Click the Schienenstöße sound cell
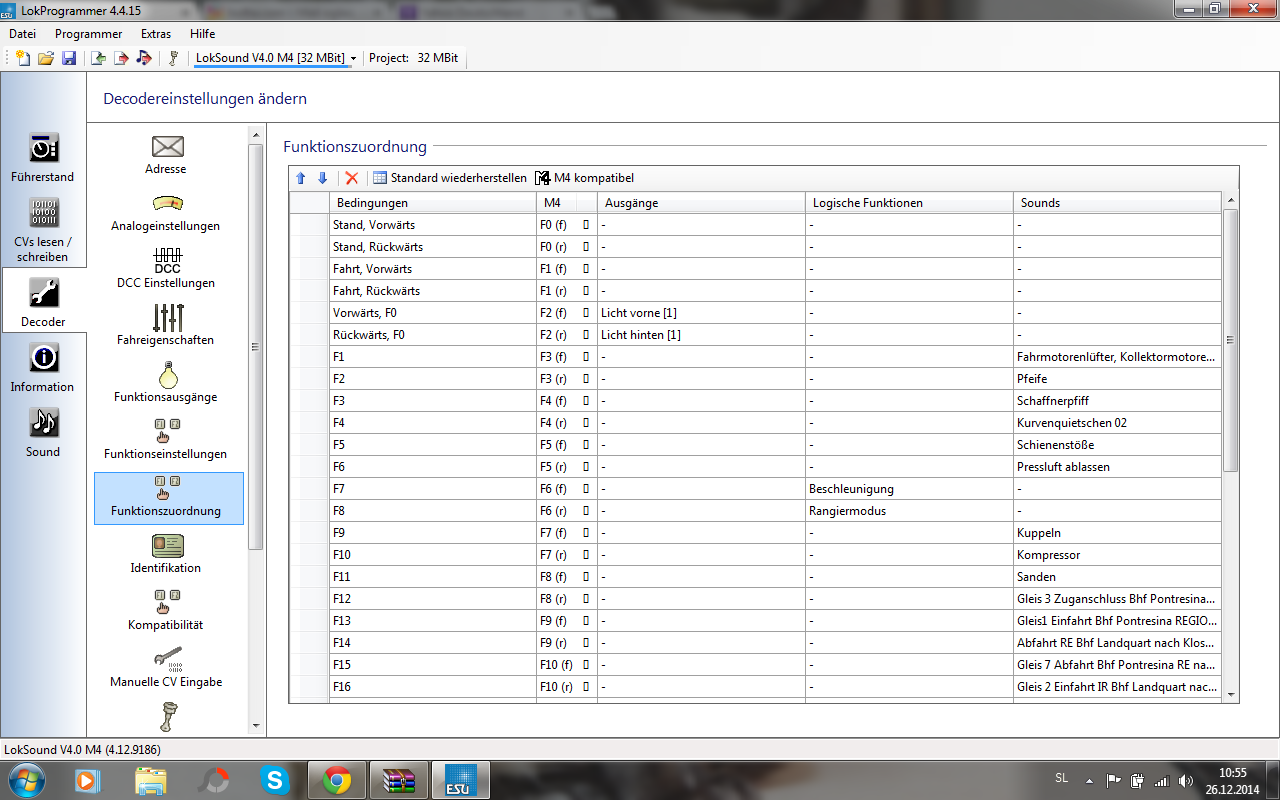 (x=1117, y=445)
